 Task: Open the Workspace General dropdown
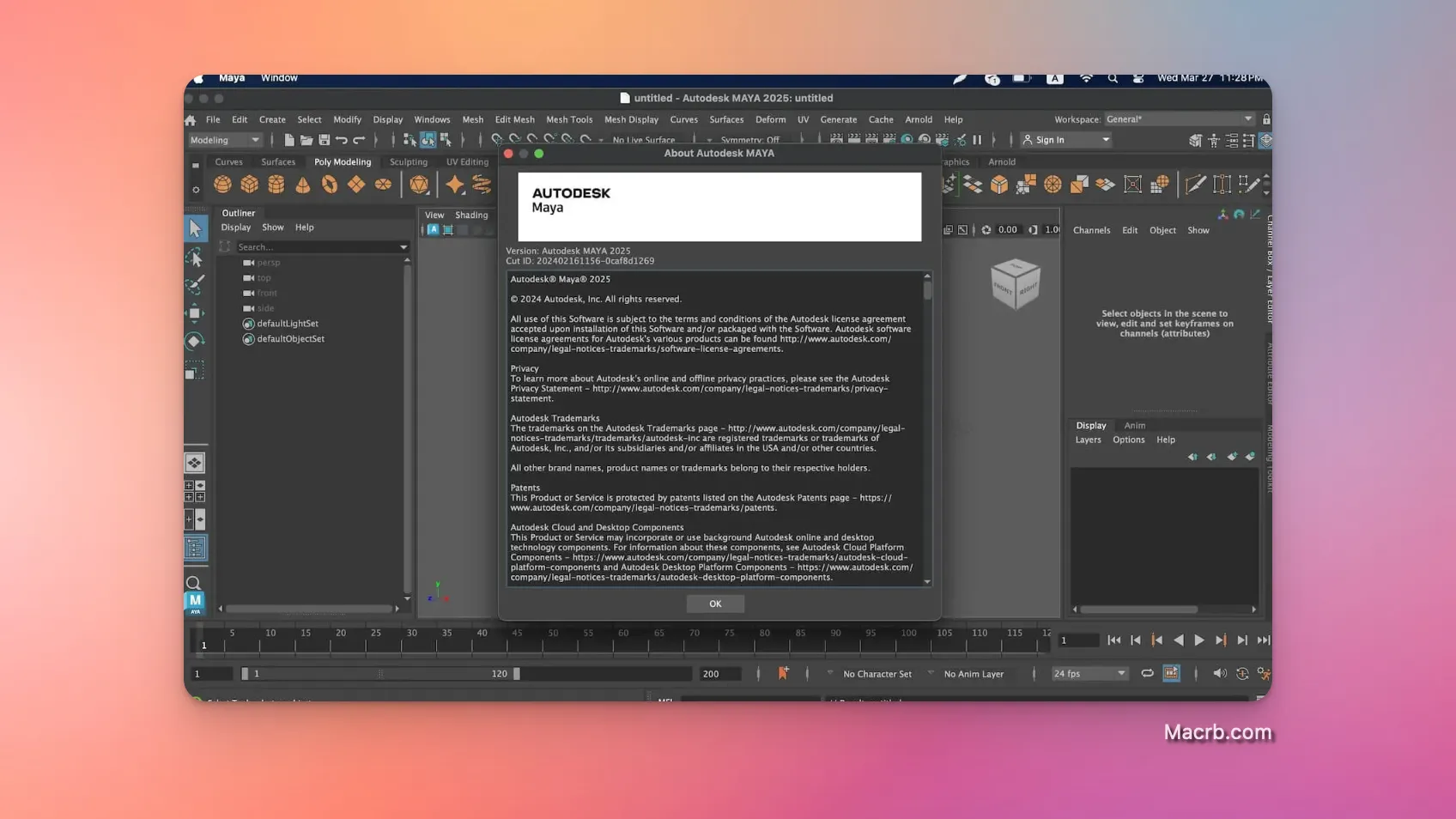click(x=1179, y=119)
